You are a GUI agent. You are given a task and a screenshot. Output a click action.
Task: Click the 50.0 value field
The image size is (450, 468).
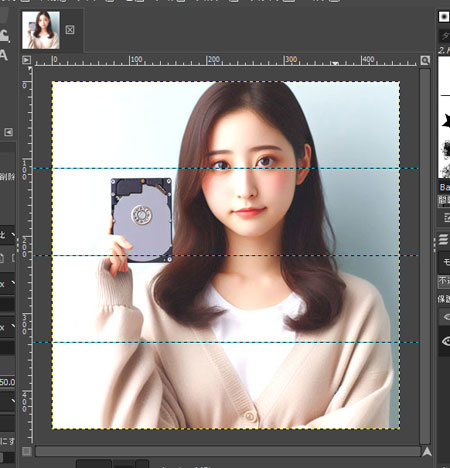7,382
